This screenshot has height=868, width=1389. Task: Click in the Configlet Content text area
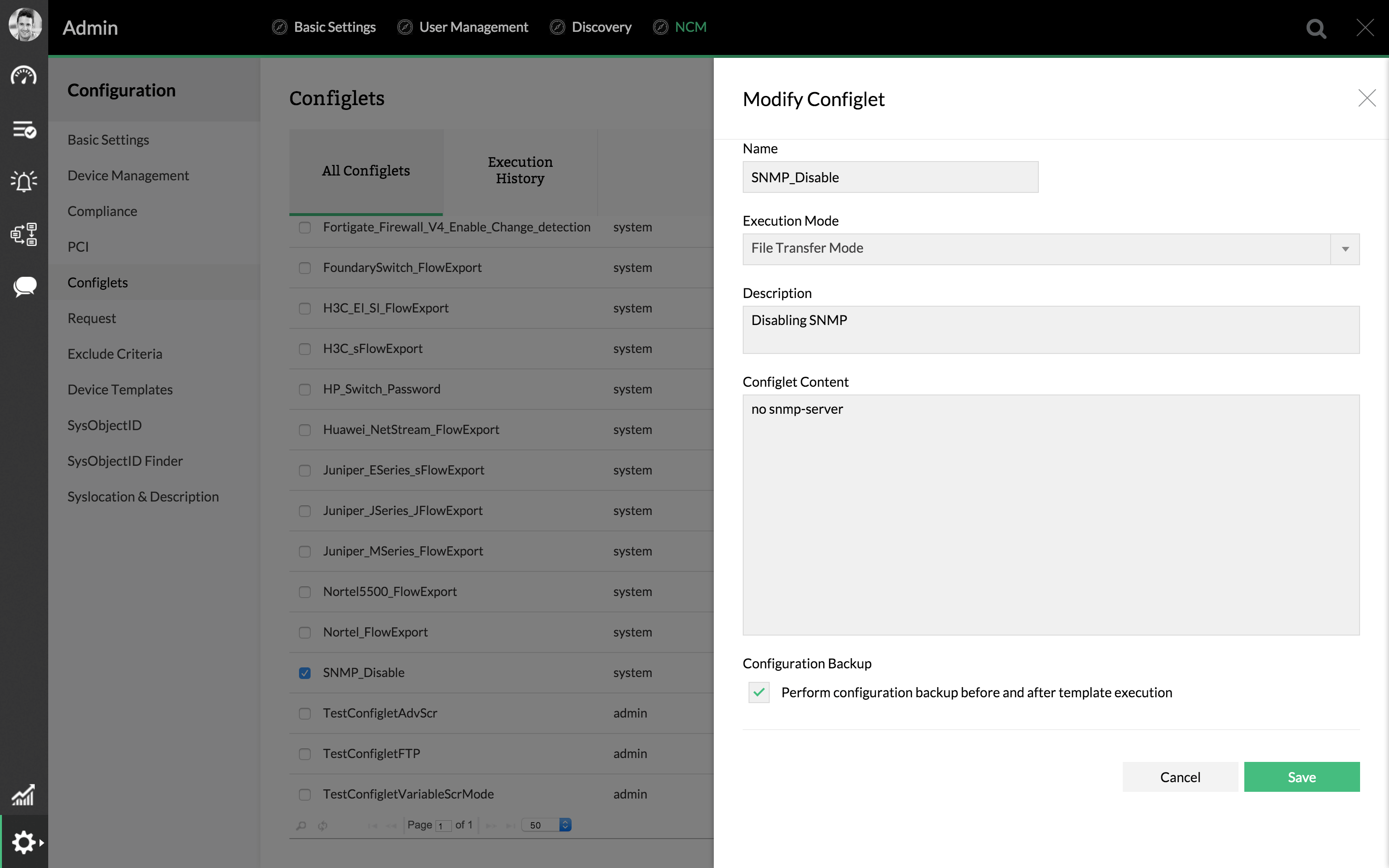pyautogui.click(x=1050, y=515)
